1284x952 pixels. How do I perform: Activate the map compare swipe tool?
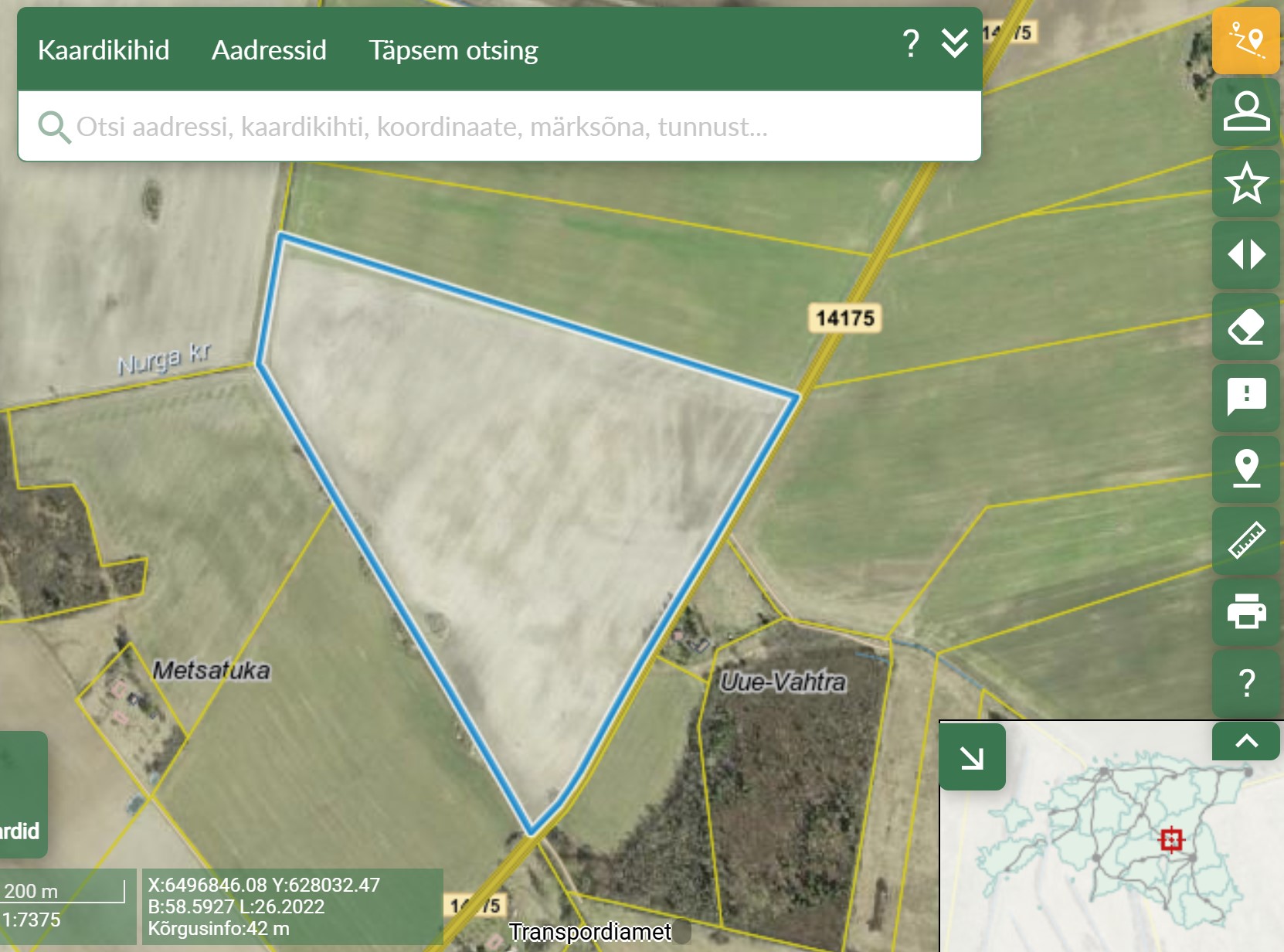[x=1245, y=254]
